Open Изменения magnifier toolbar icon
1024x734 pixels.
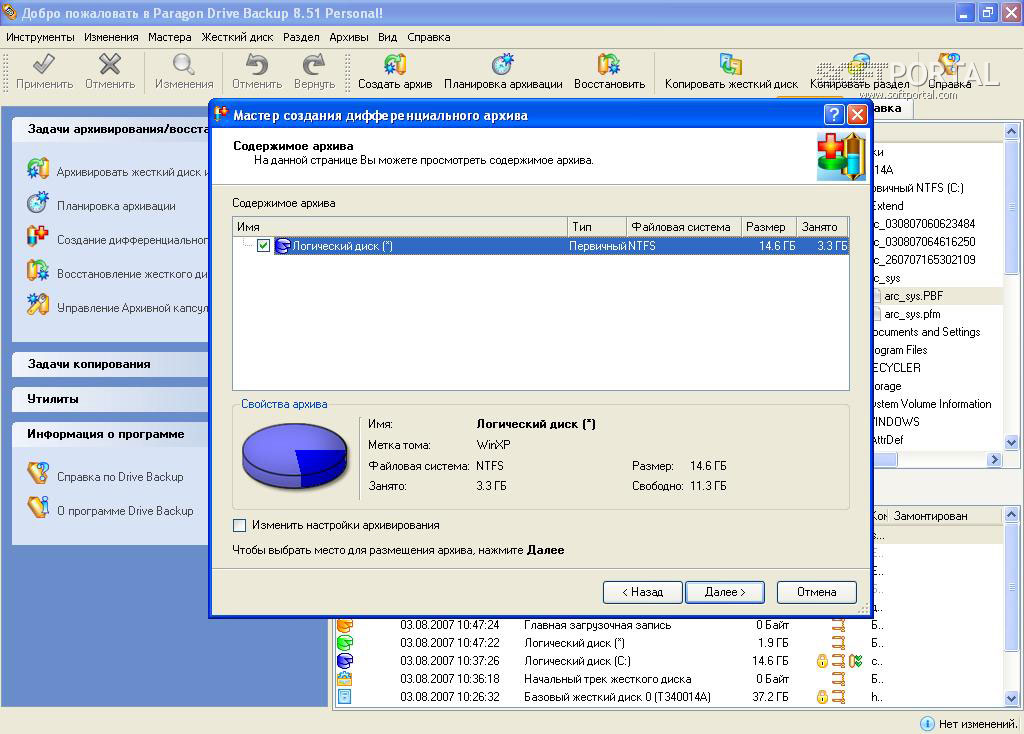[184, 65]
